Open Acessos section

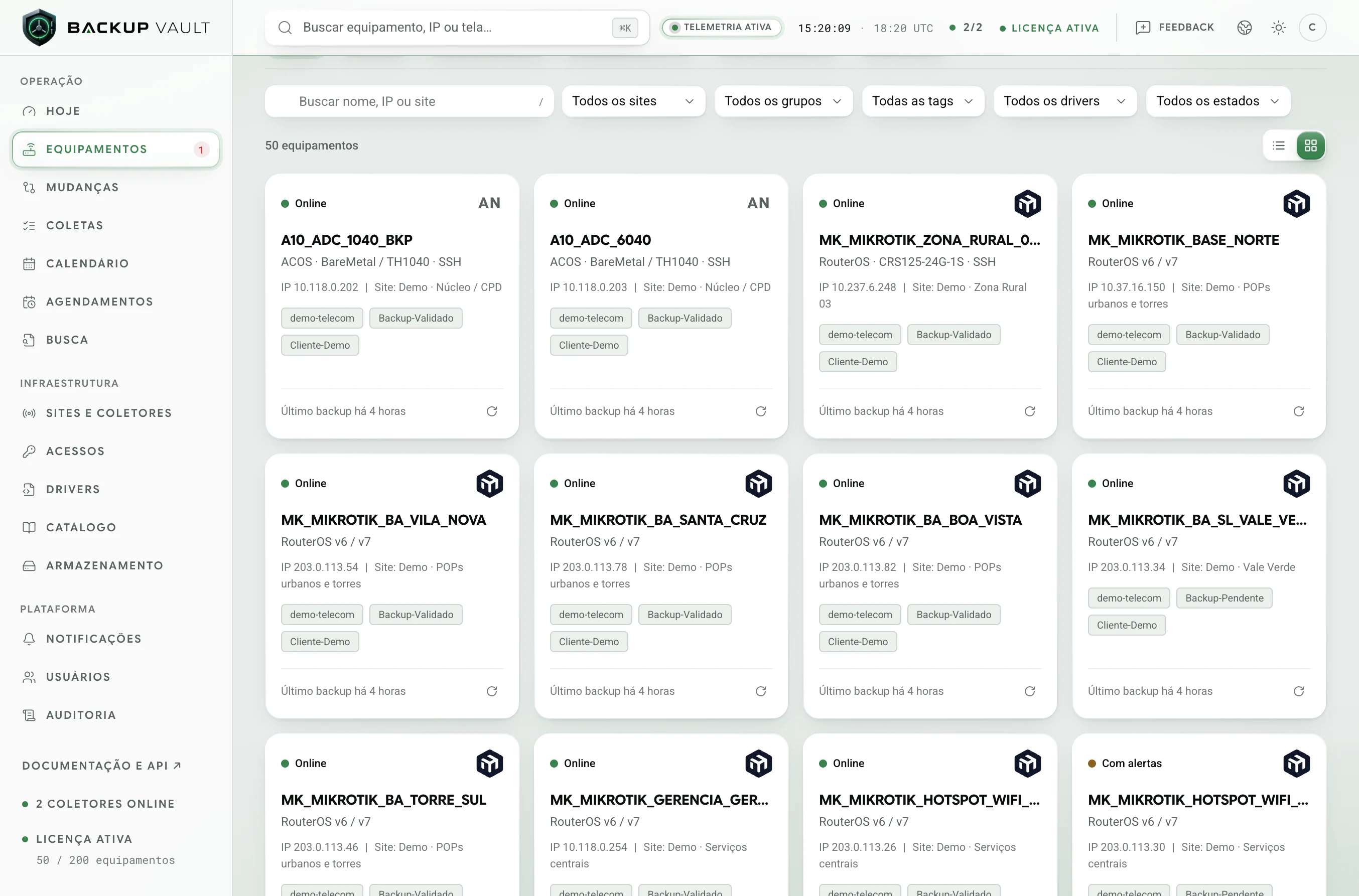pos(115,452)
